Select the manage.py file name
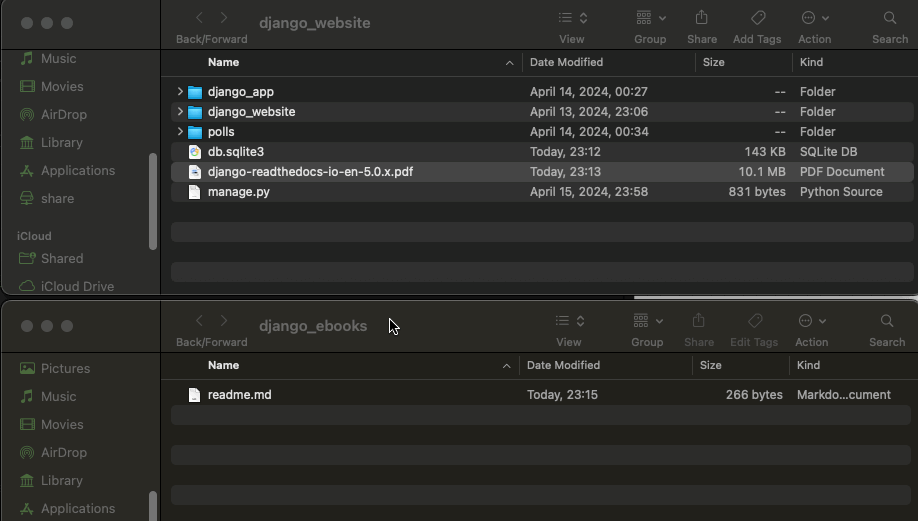Screen dimensions: 918x521 pos(239,192)
